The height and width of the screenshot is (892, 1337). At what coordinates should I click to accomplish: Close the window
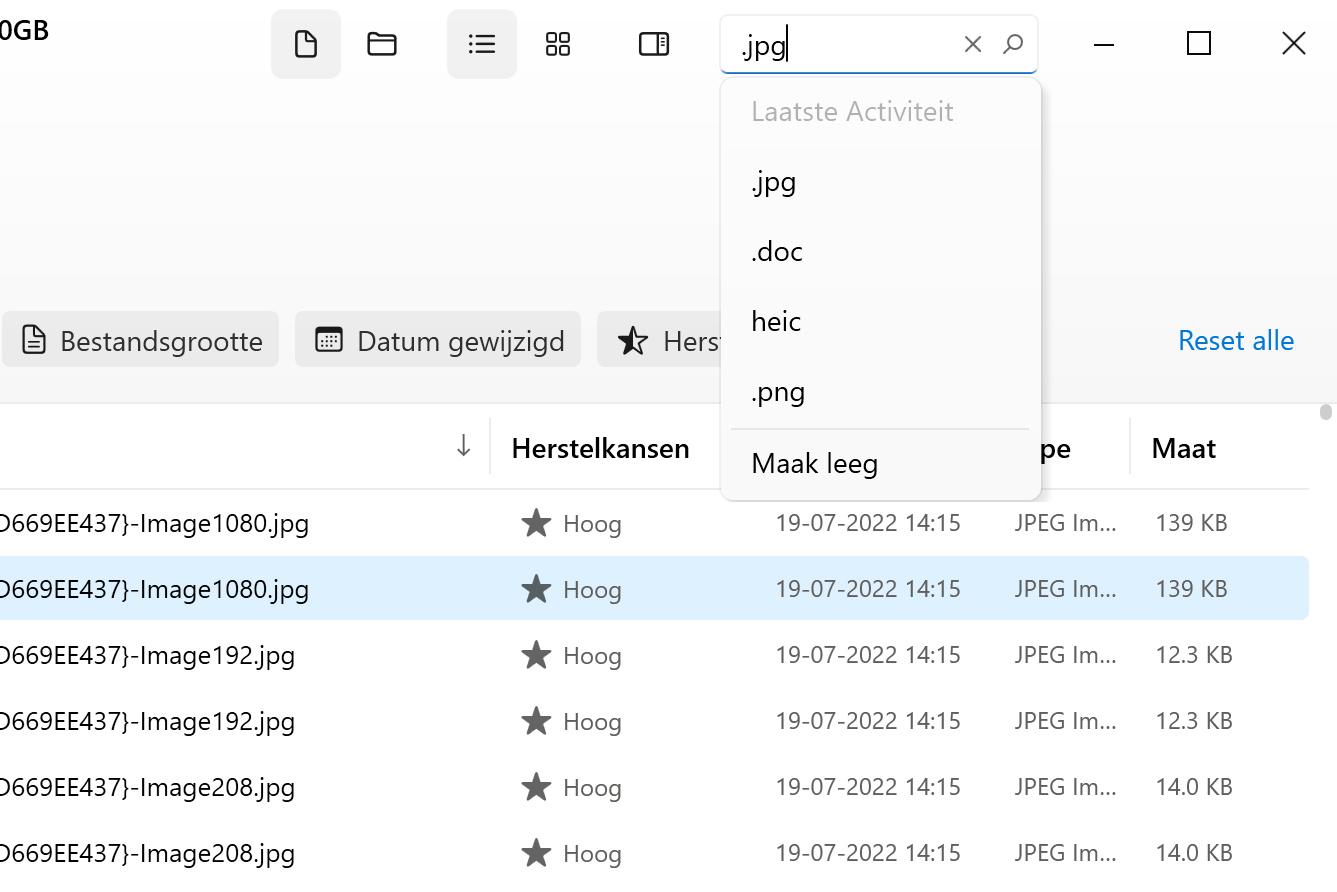[x=1294, y=44]
